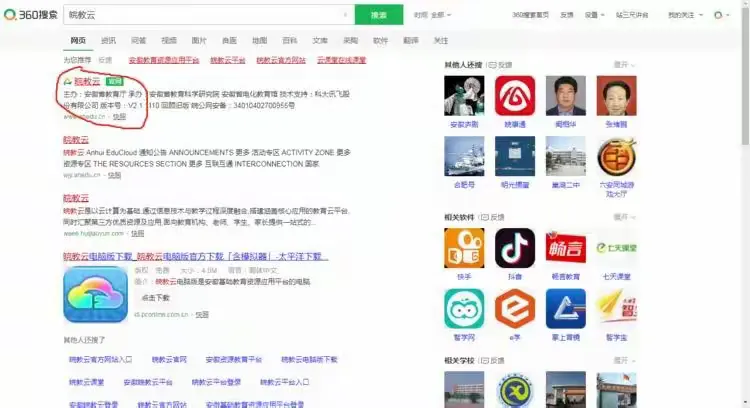Open the 翻译 tab

[410, 41]
